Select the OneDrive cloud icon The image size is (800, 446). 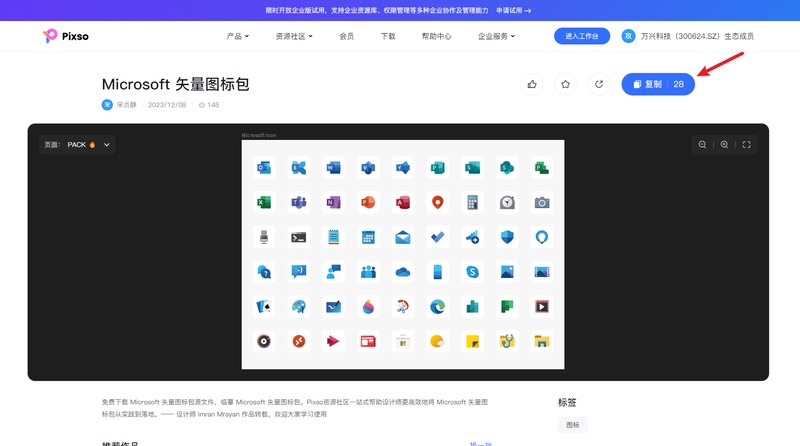[403, 272]
